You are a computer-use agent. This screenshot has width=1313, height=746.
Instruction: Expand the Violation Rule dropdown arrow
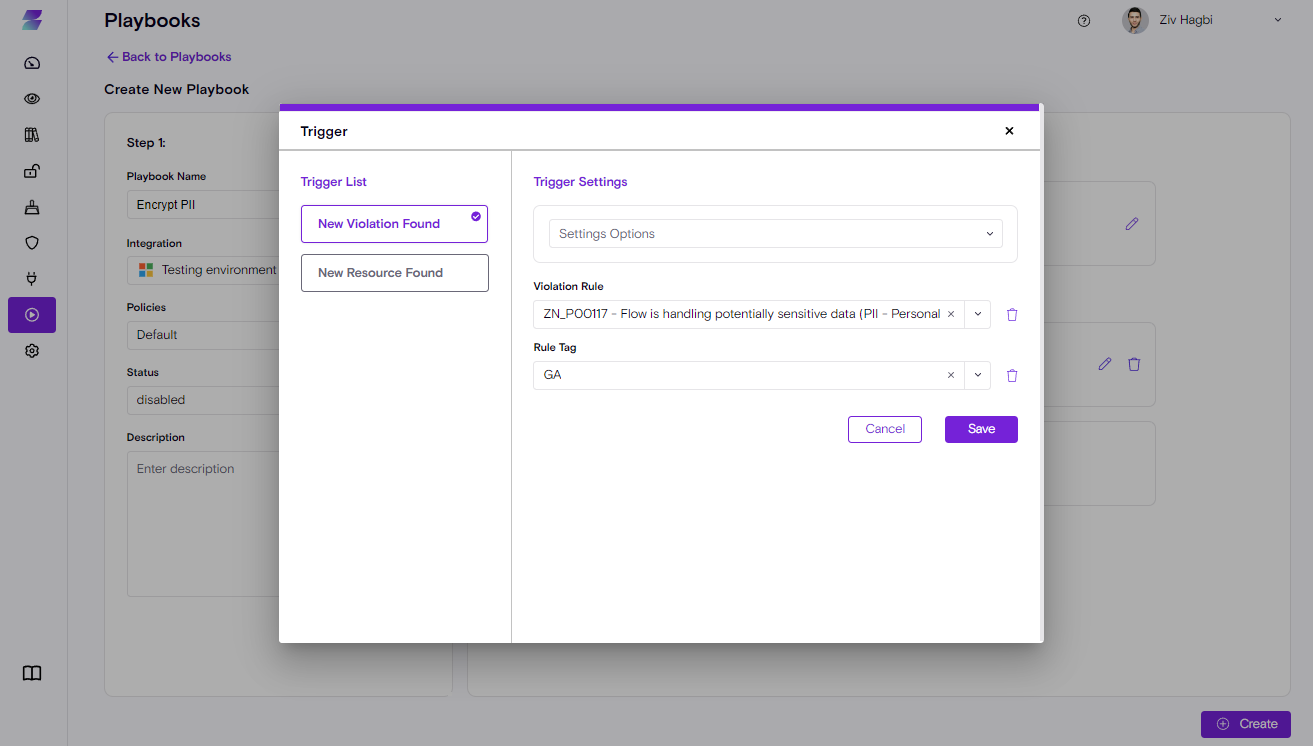(x=978, y=314)
